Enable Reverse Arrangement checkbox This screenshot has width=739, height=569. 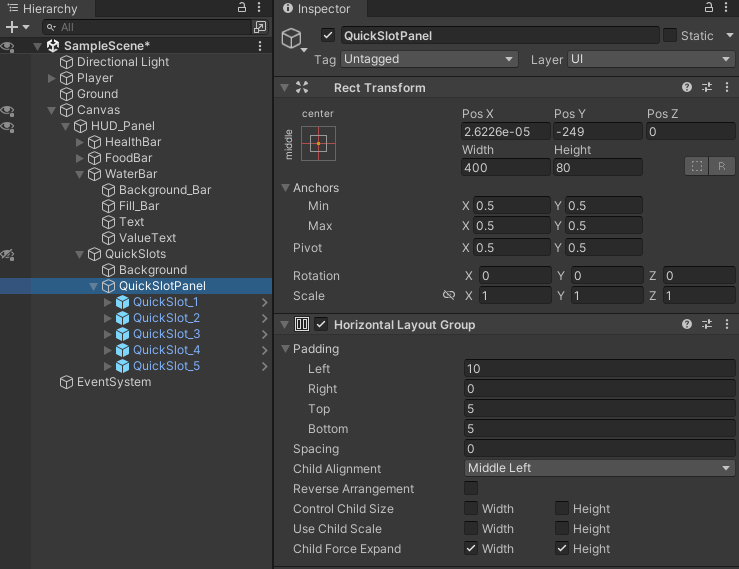471,488
